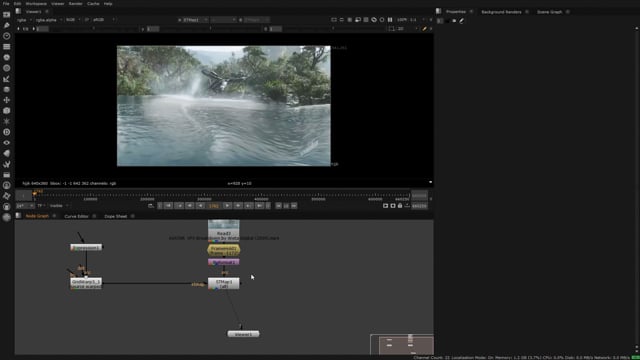
Task: Open the Merge nodes toolbar menu
Action: click(x=7, y=89)
